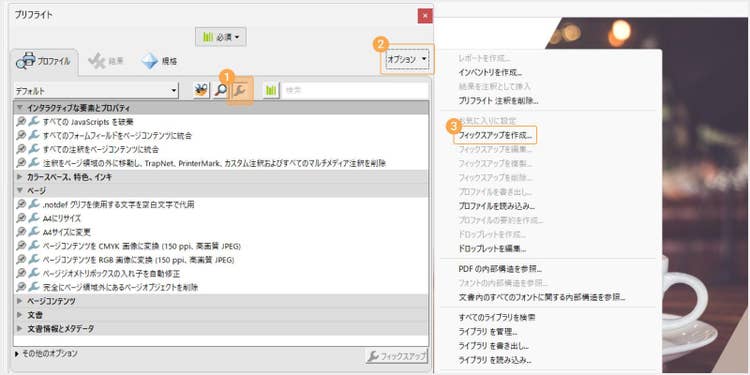This screenshot has height=375, width=750.
Task: Choose 文書内のすべてのフォントに関する内部構造を参照... menu item
Action: tap(541, 298)
